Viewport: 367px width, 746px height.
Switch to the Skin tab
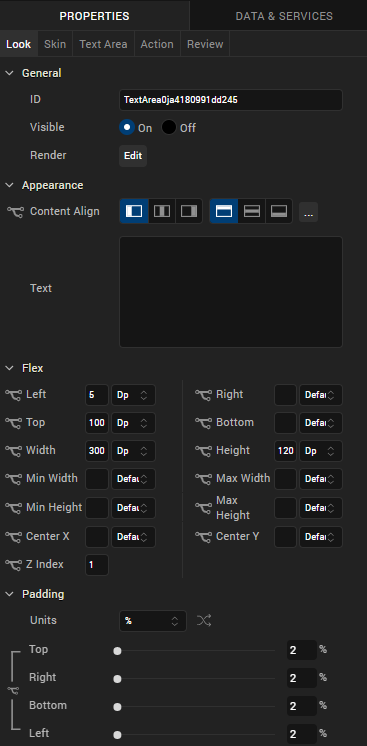click(55, 44)
